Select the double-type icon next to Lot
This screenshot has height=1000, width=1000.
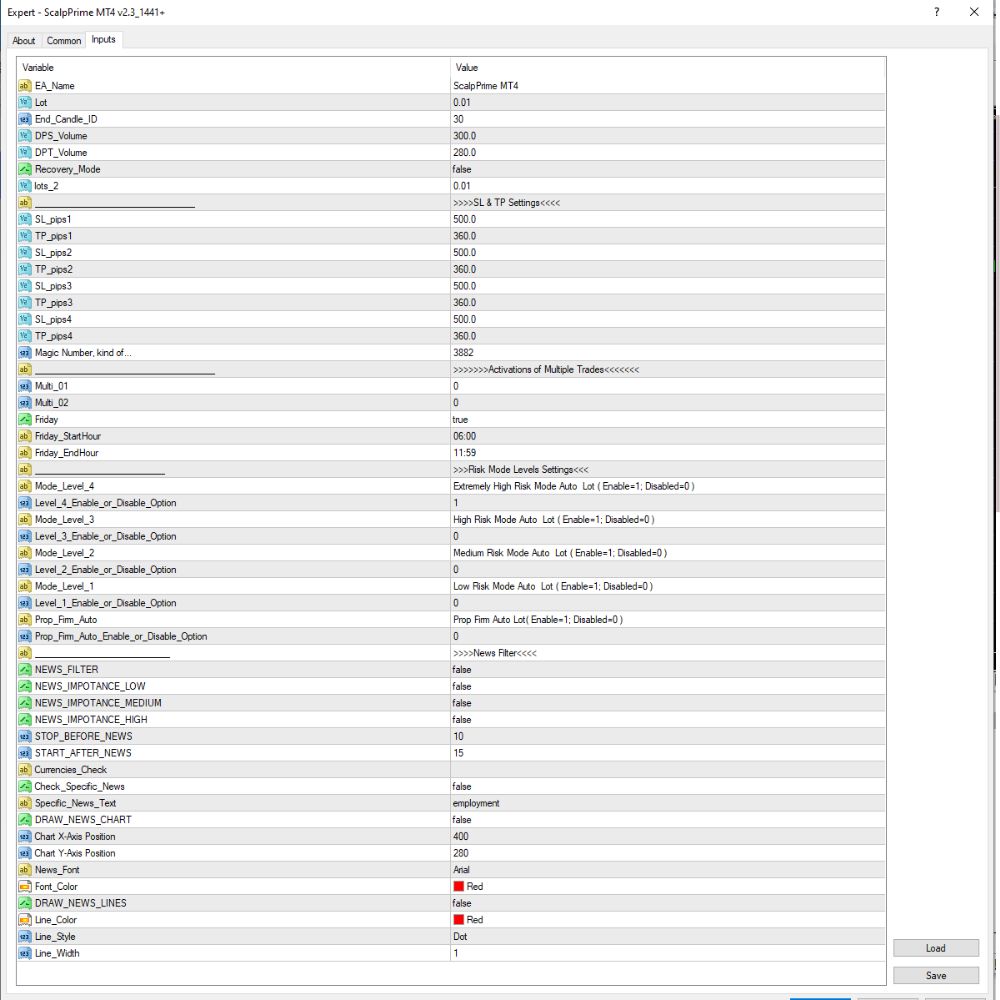24,102
